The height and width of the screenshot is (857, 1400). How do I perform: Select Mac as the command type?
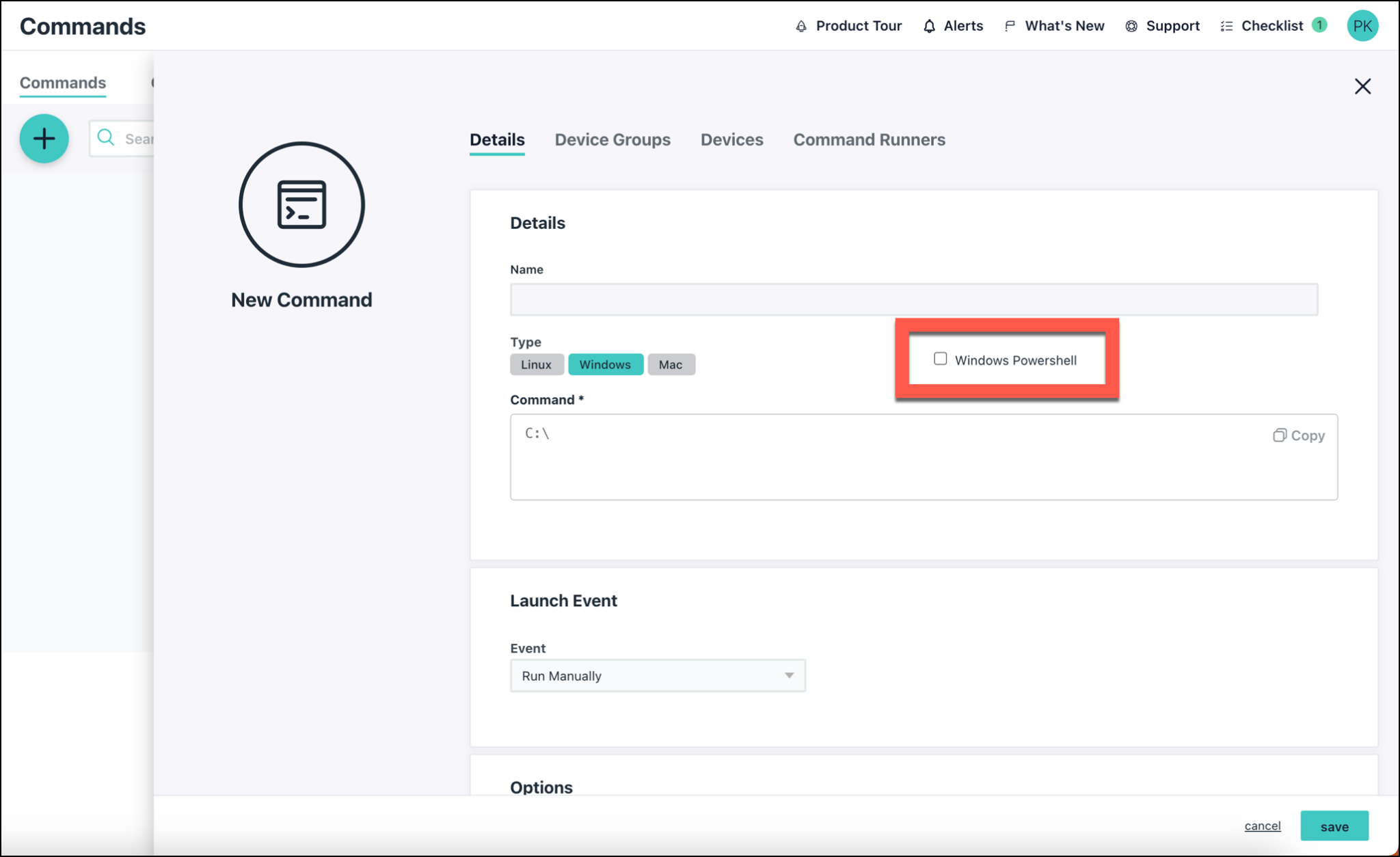click(671, 364)
